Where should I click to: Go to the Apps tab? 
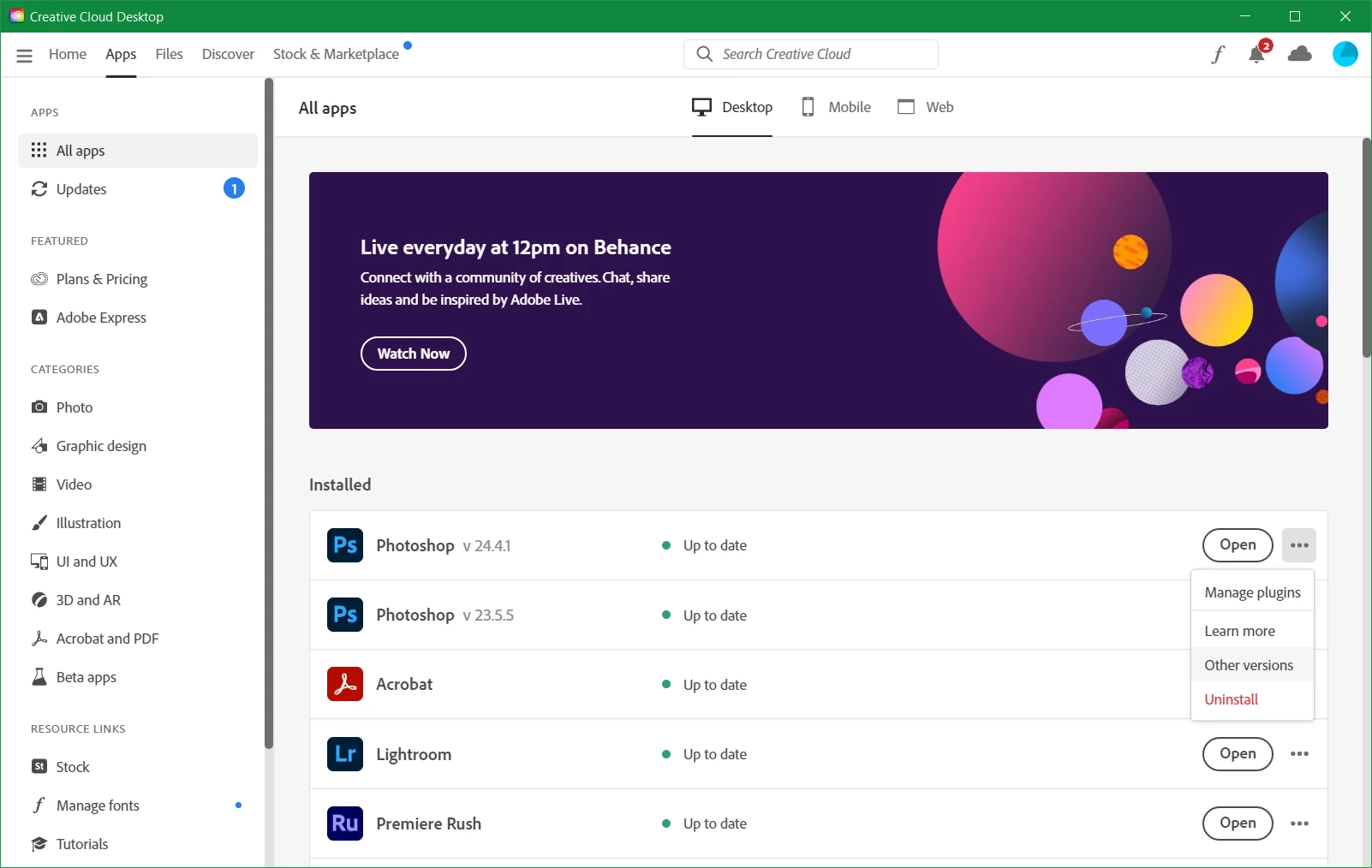(x=121, y=54)
